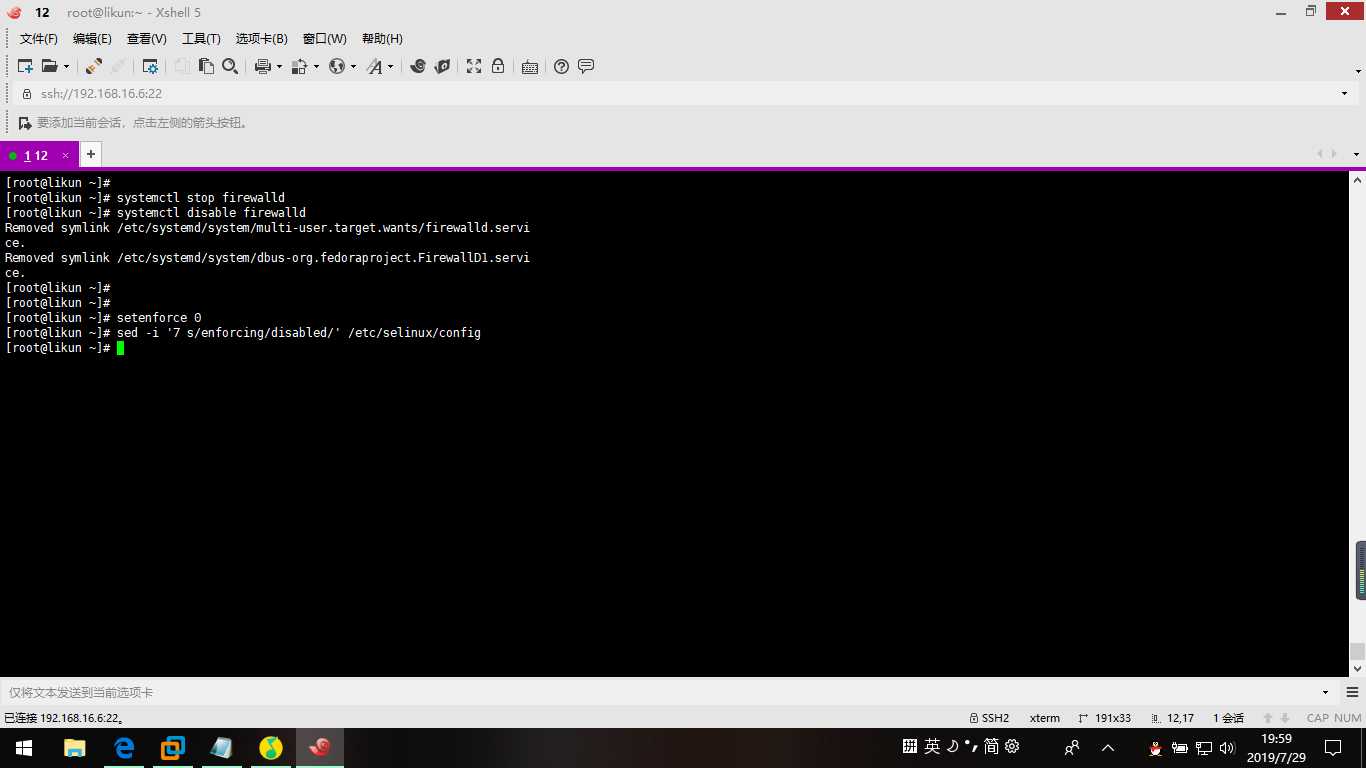Click the virtual keyboard icon
The width and height of the screenshot is (1366, 768).
(530, 67)
